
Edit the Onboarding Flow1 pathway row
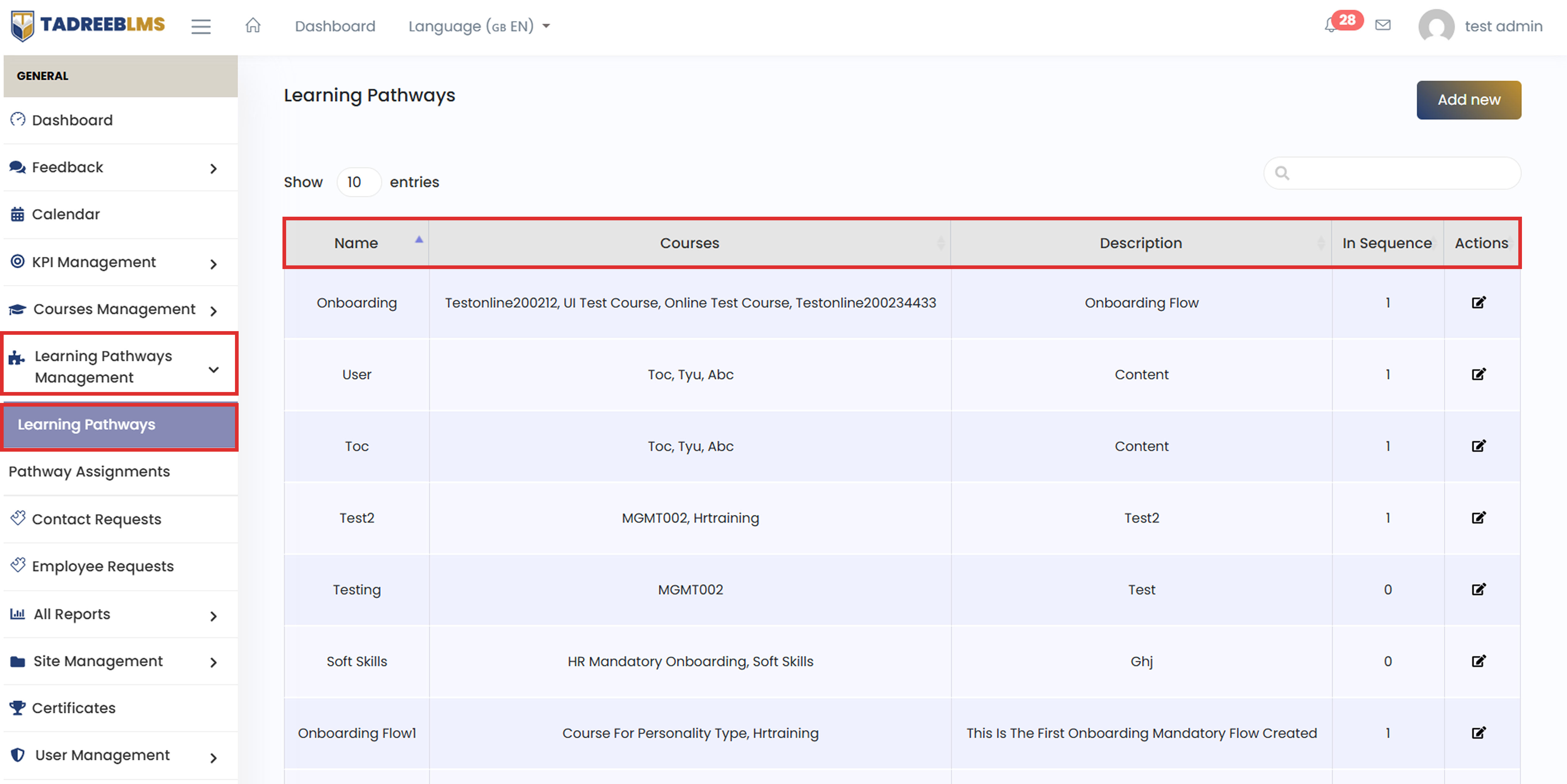(1479, 733)
